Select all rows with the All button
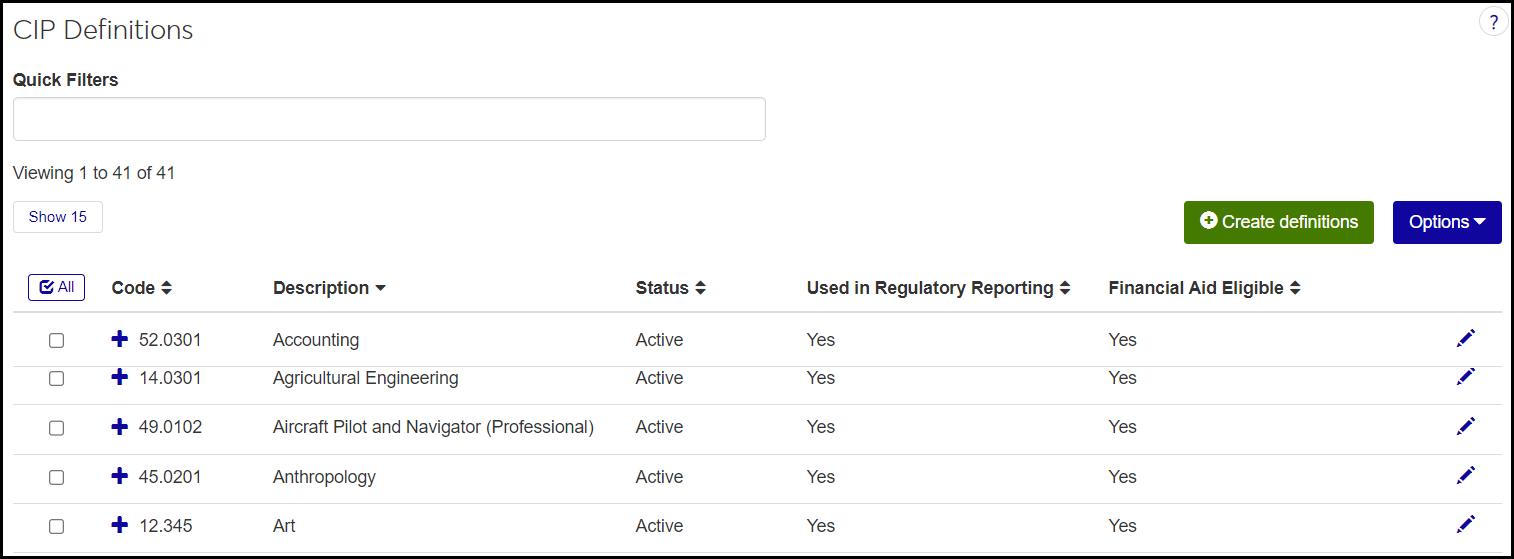 coord(56,288)
